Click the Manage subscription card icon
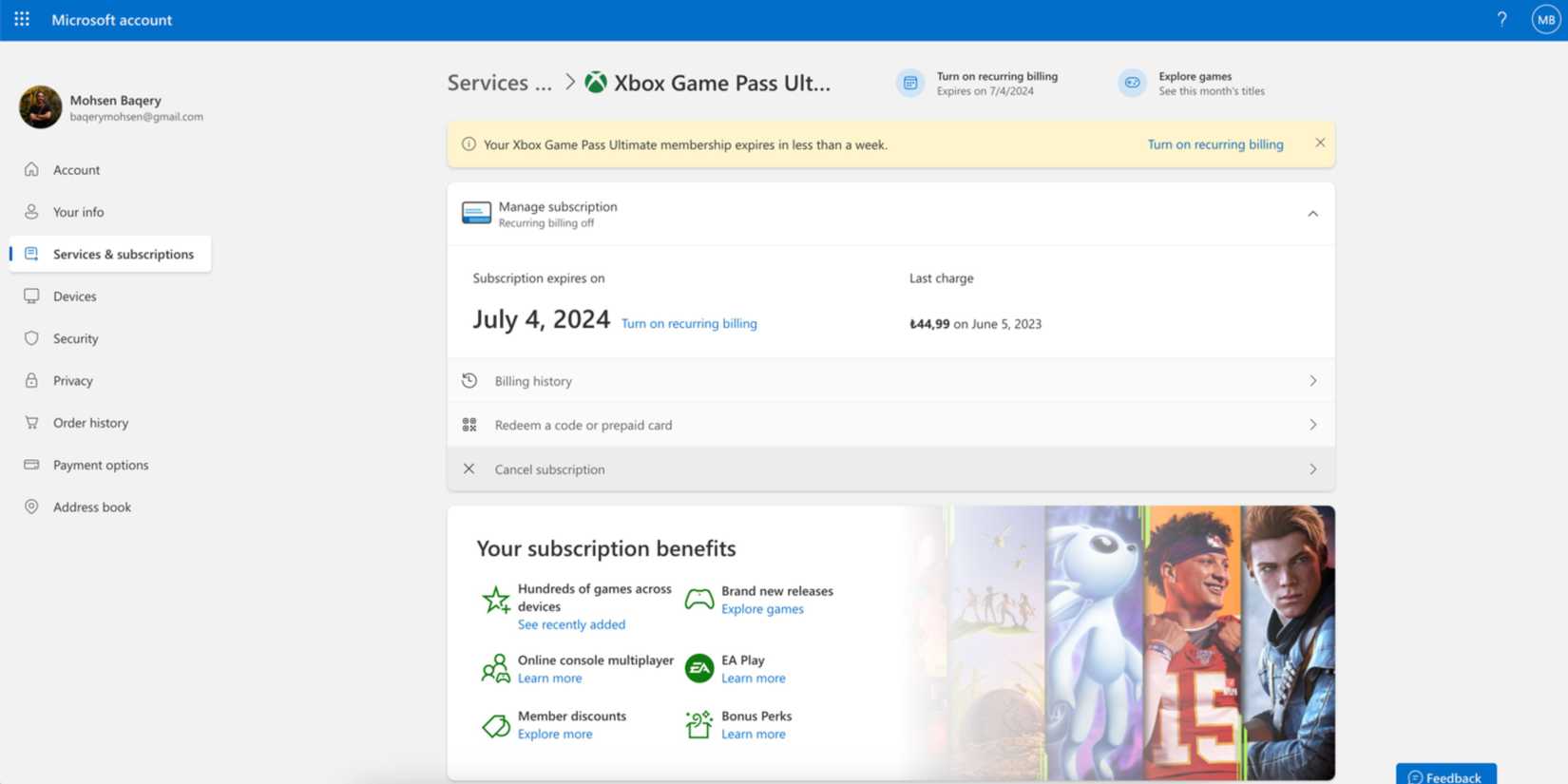1568x784 pixels. pyautogui.click(x=476, y=213)
